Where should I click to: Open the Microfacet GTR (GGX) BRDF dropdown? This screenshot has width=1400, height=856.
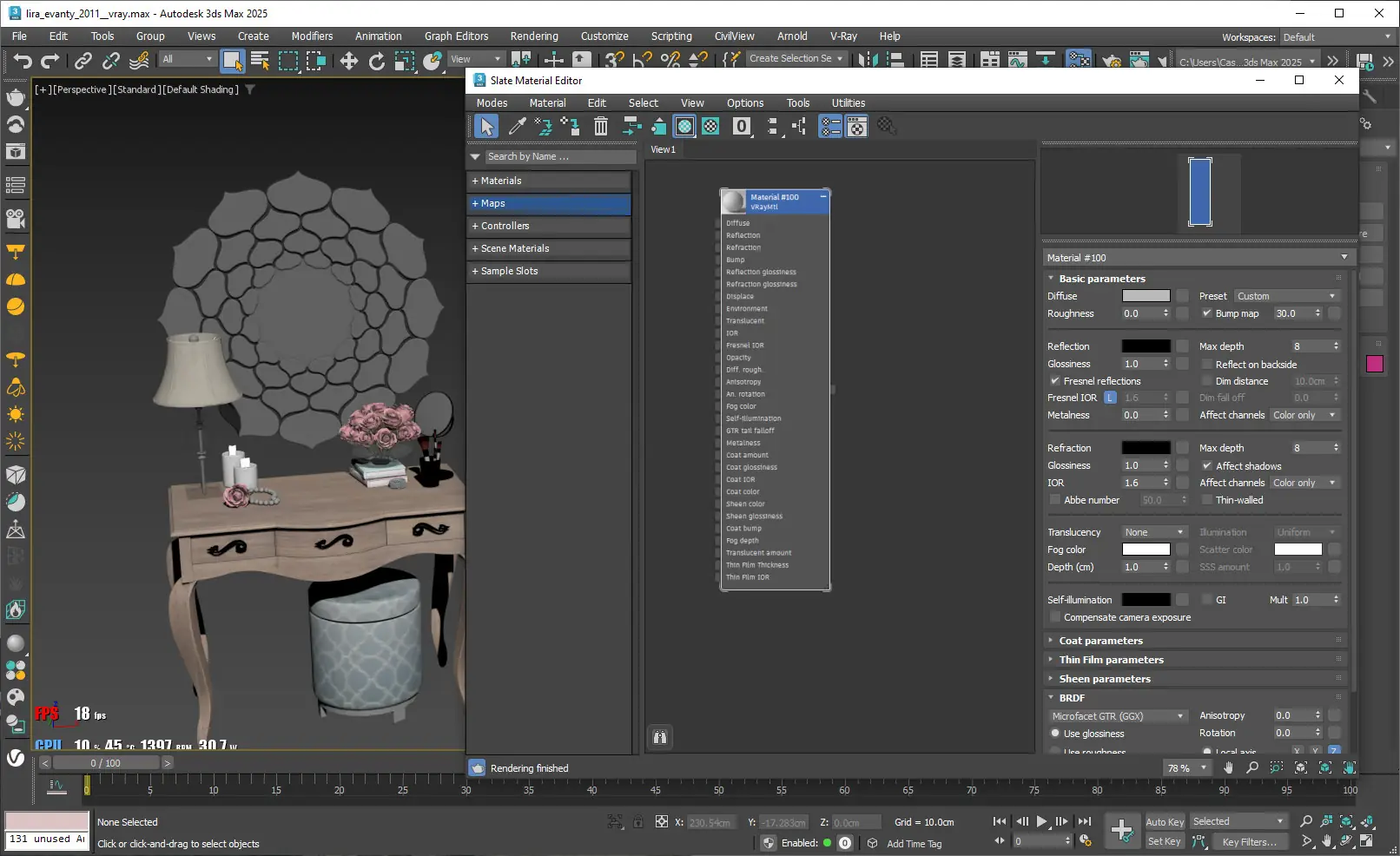coord(1118,716)
